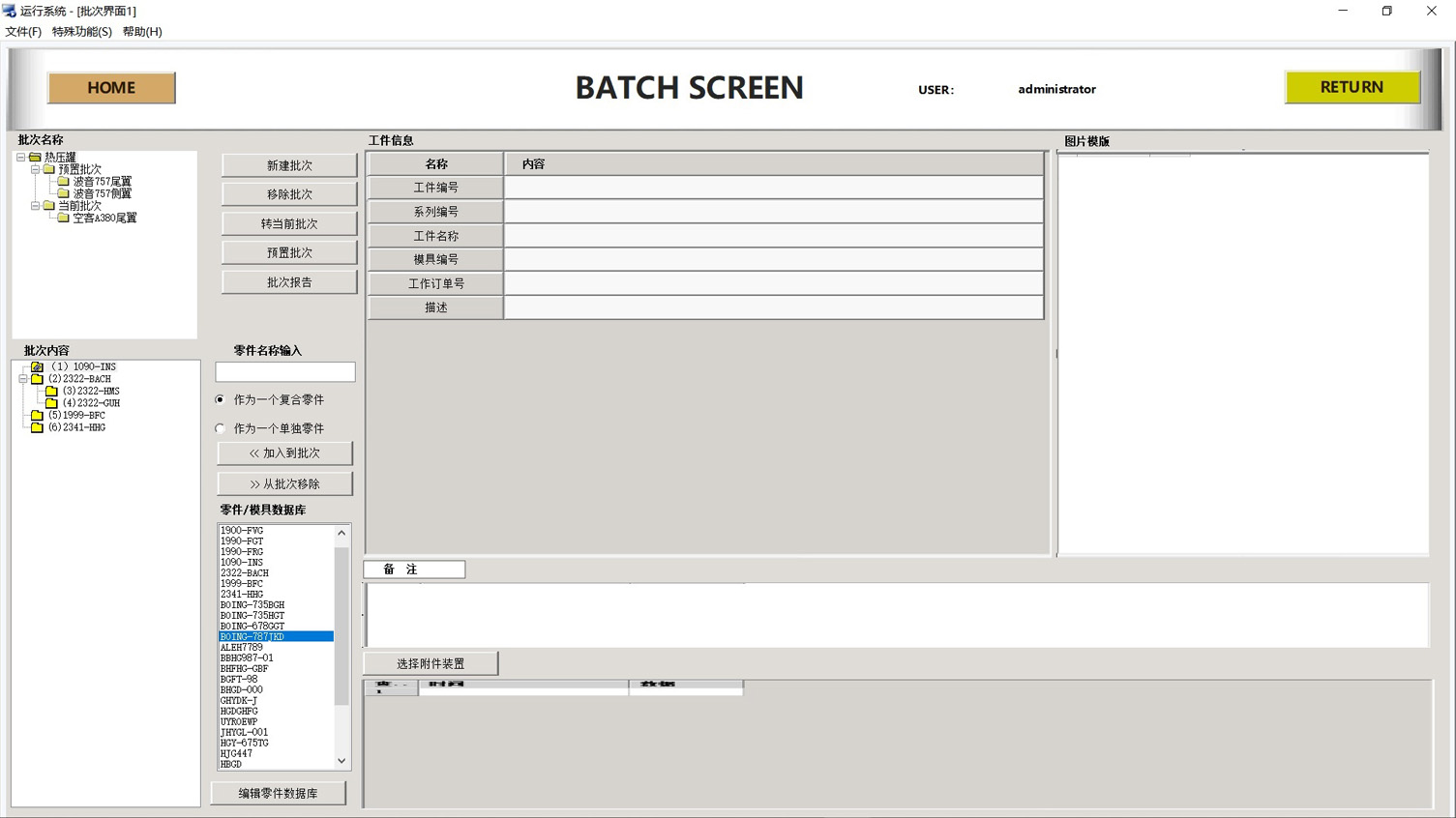Open the 文件(F) menu
The image size is (1456, 818).
(x=23, y=32)
